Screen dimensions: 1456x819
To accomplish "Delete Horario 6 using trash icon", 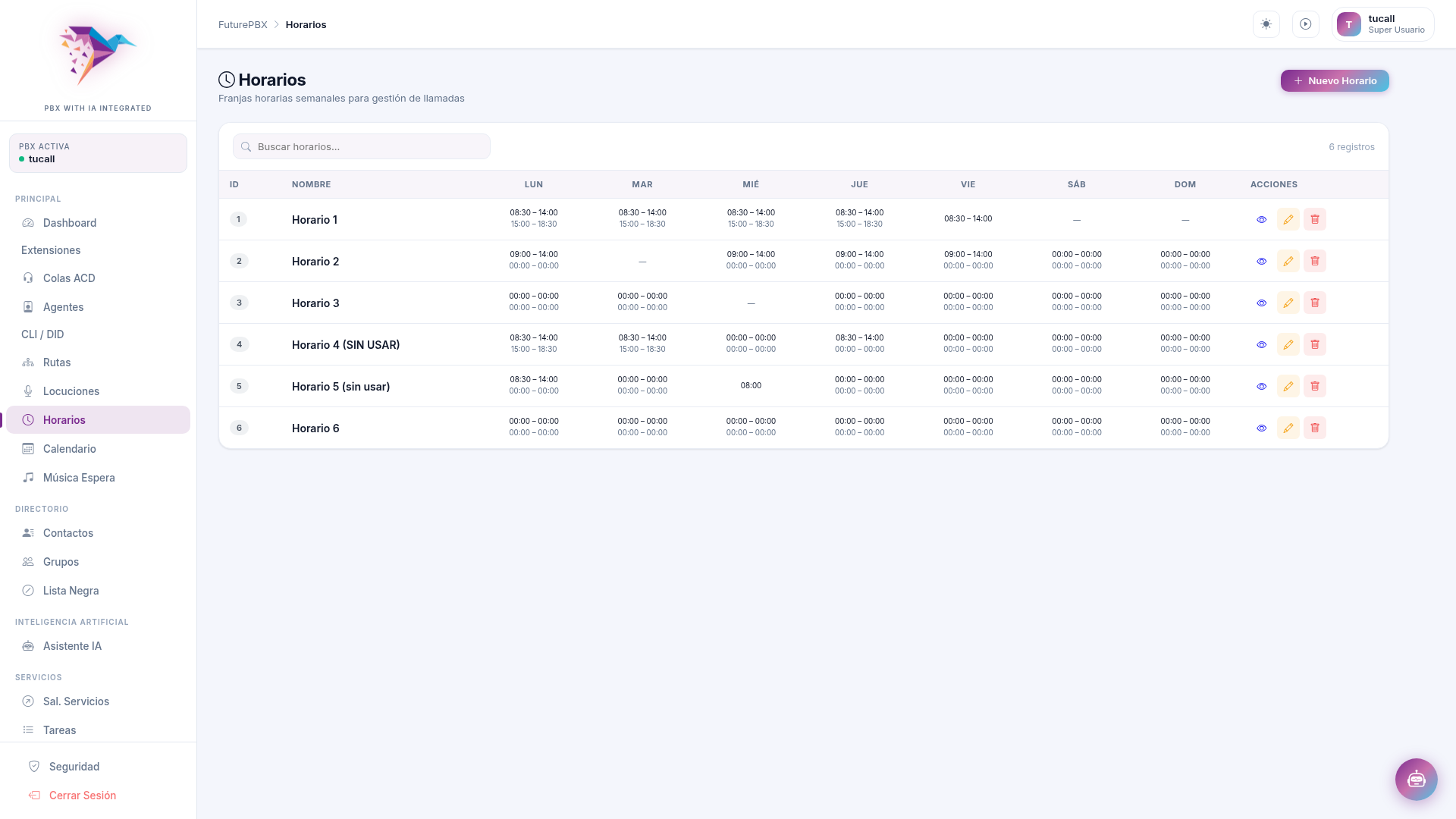I will (x=1314, y=428).
